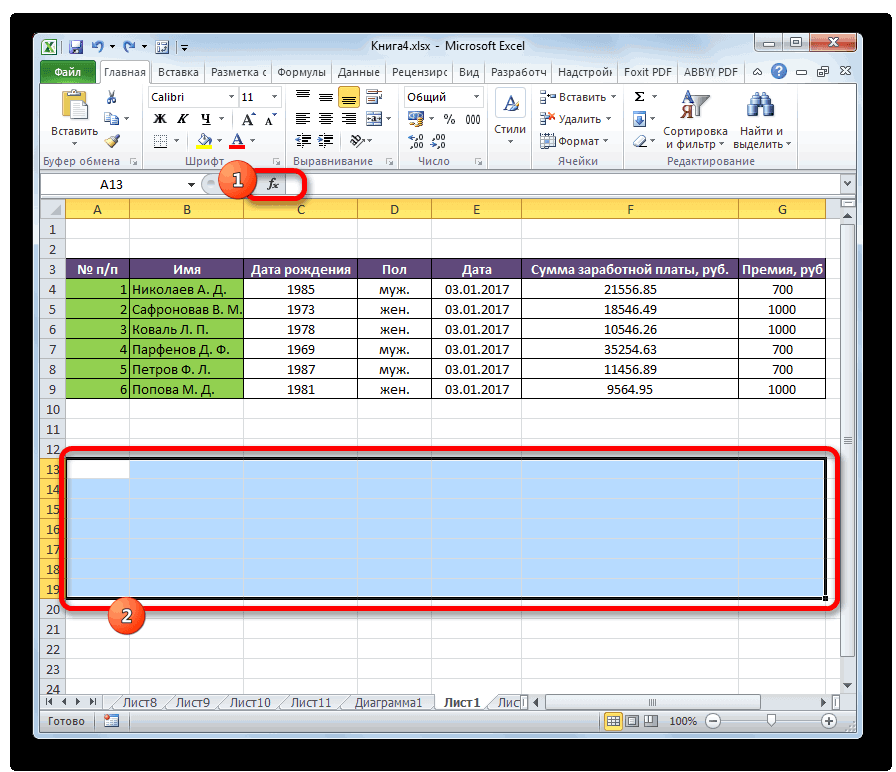Toggle bold Ж formatting
The width and height of the screenshot is (896, 772).
pos(159,119)
